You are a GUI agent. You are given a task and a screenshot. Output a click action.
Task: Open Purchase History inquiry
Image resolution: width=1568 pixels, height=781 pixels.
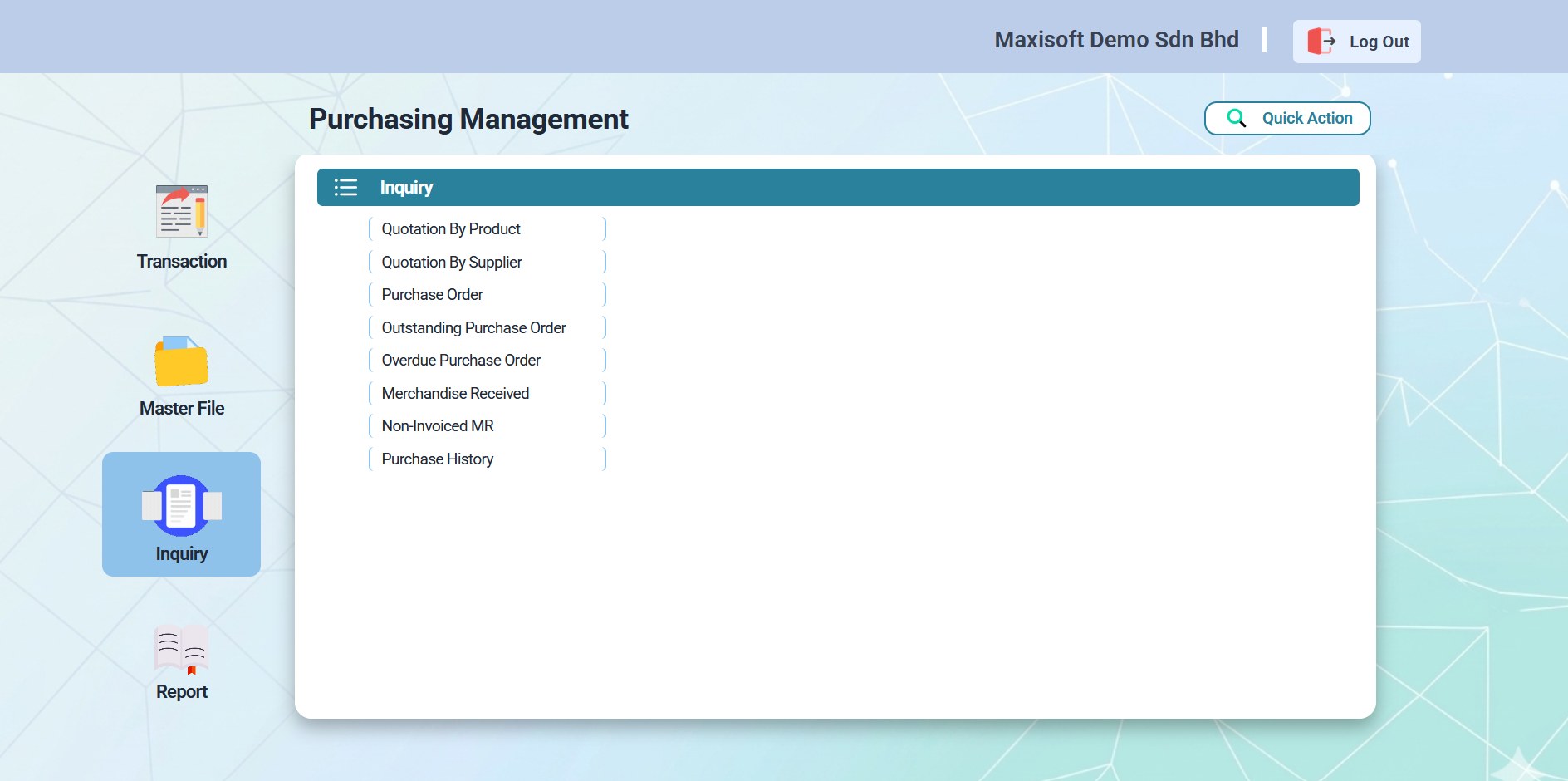[488, 459]
